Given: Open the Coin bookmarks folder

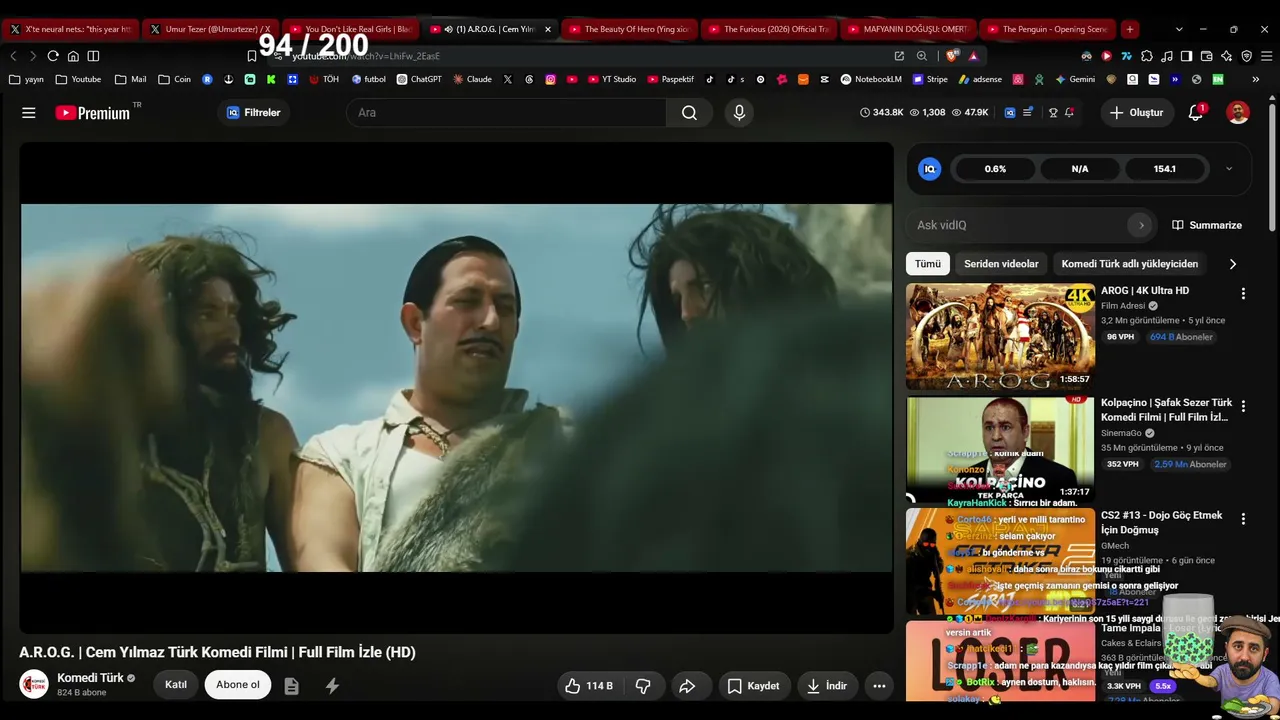Looking at the screenshot, I should point(175,79).
